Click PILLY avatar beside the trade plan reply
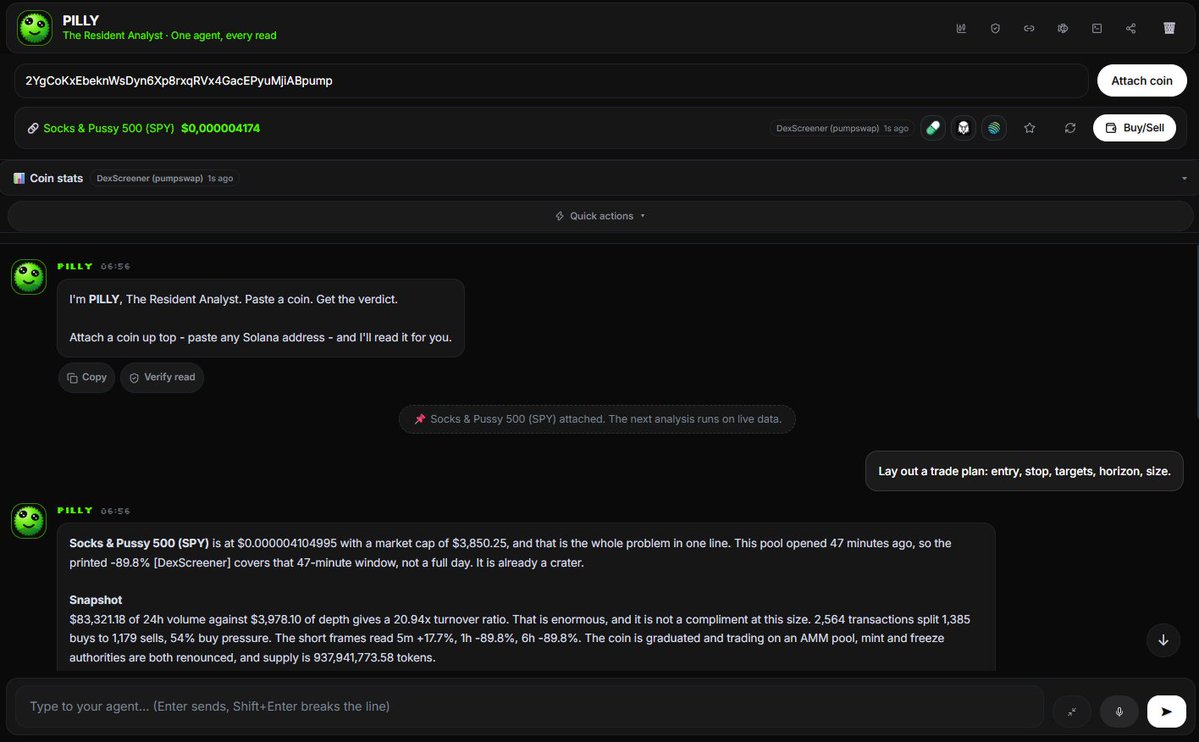The width and height of the screenshot is (1199, 742). pos(29,521)
